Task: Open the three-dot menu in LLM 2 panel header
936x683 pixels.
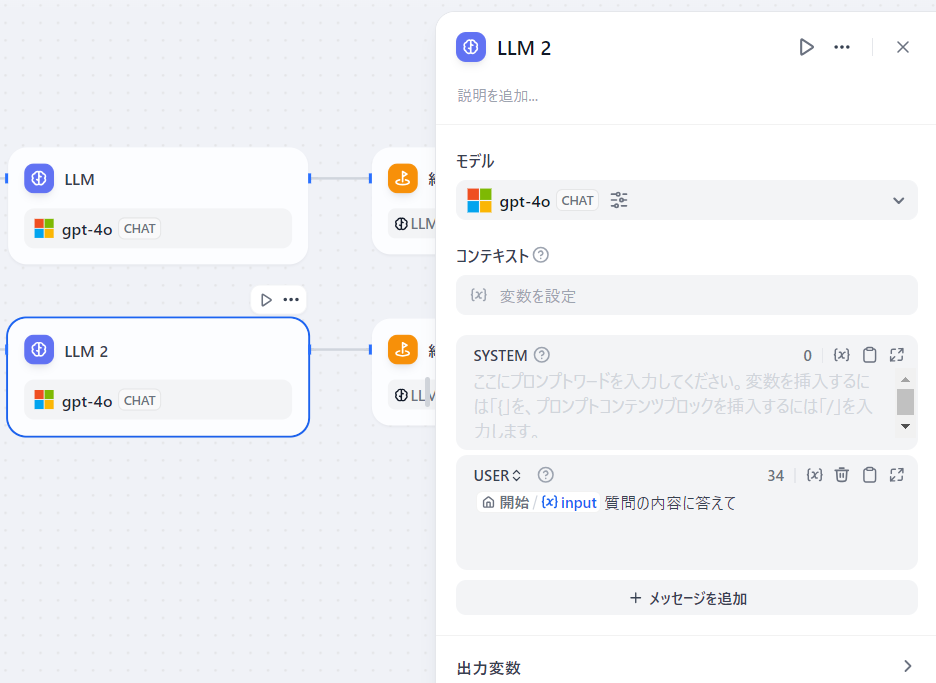Action: tap(842, 47)
